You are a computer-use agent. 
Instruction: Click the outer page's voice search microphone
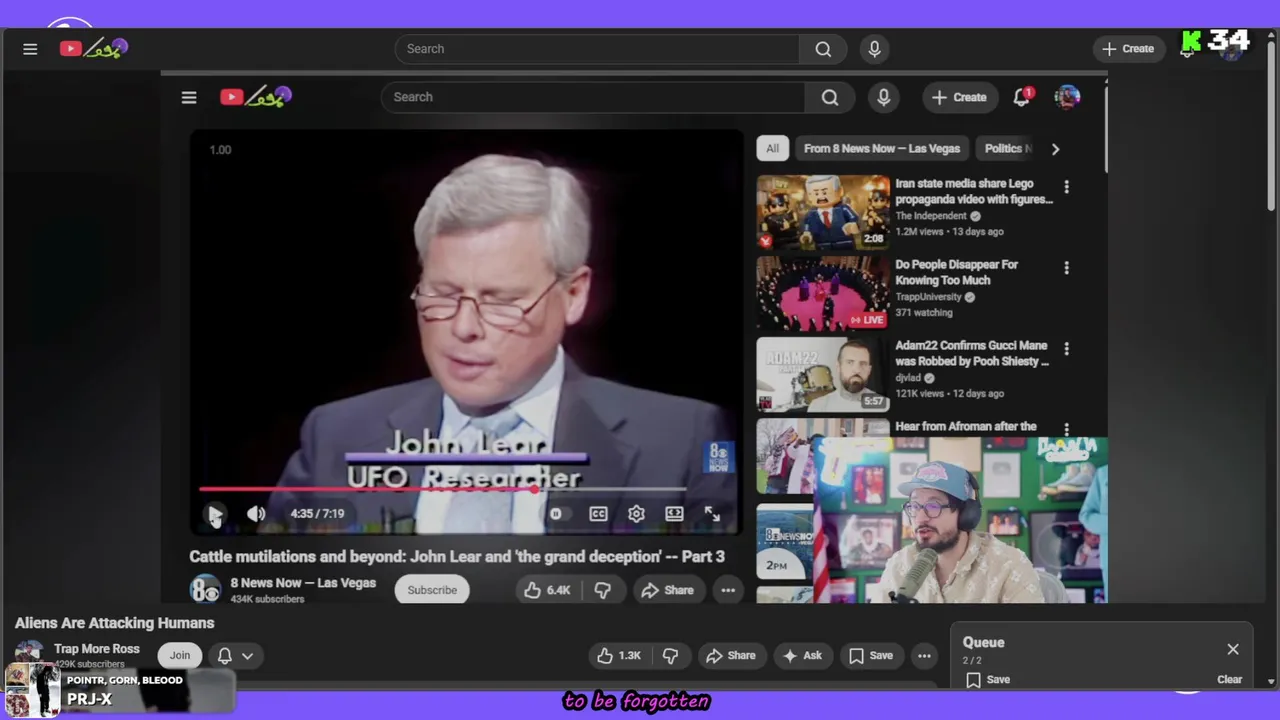tap(874, 49)
